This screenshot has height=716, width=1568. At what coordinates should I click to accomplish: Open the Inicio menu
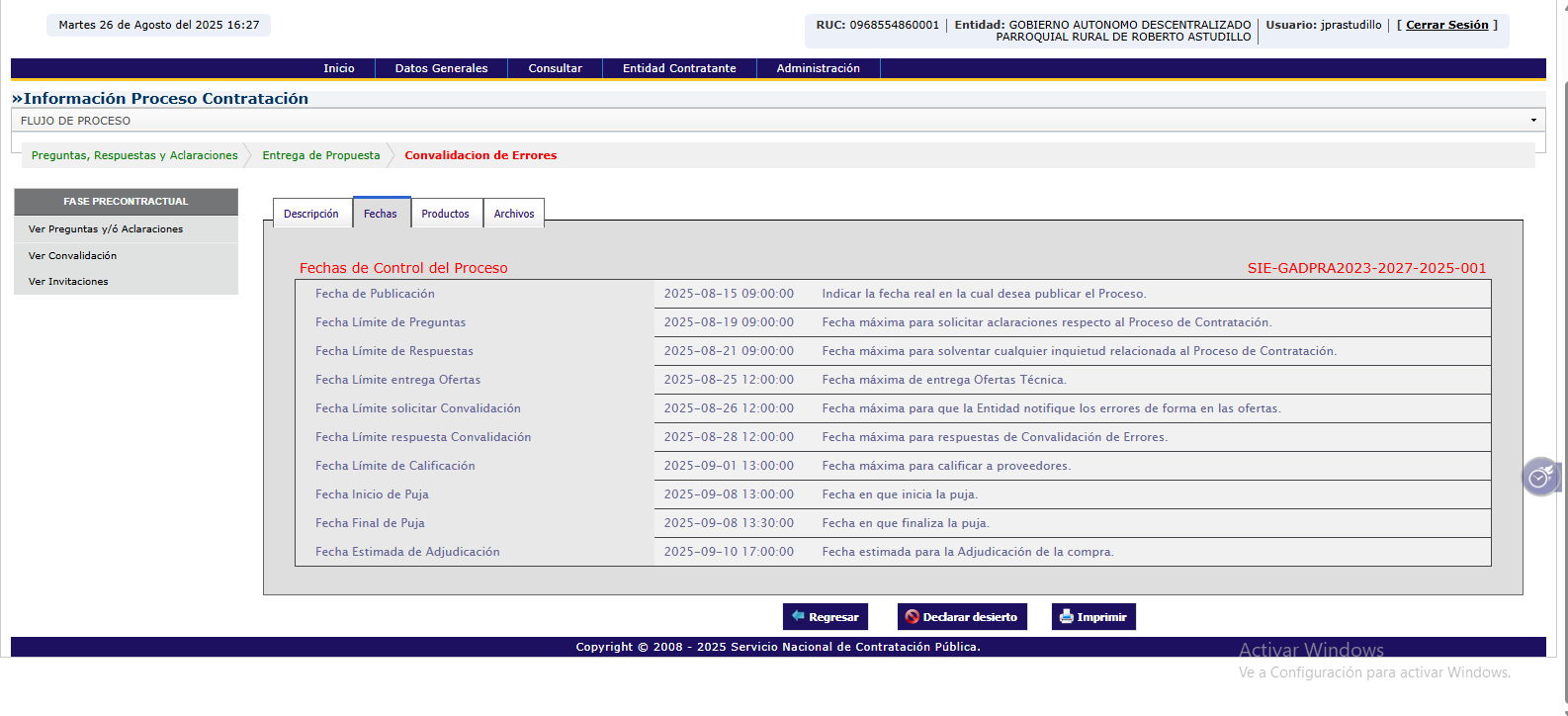click(339, 68)
